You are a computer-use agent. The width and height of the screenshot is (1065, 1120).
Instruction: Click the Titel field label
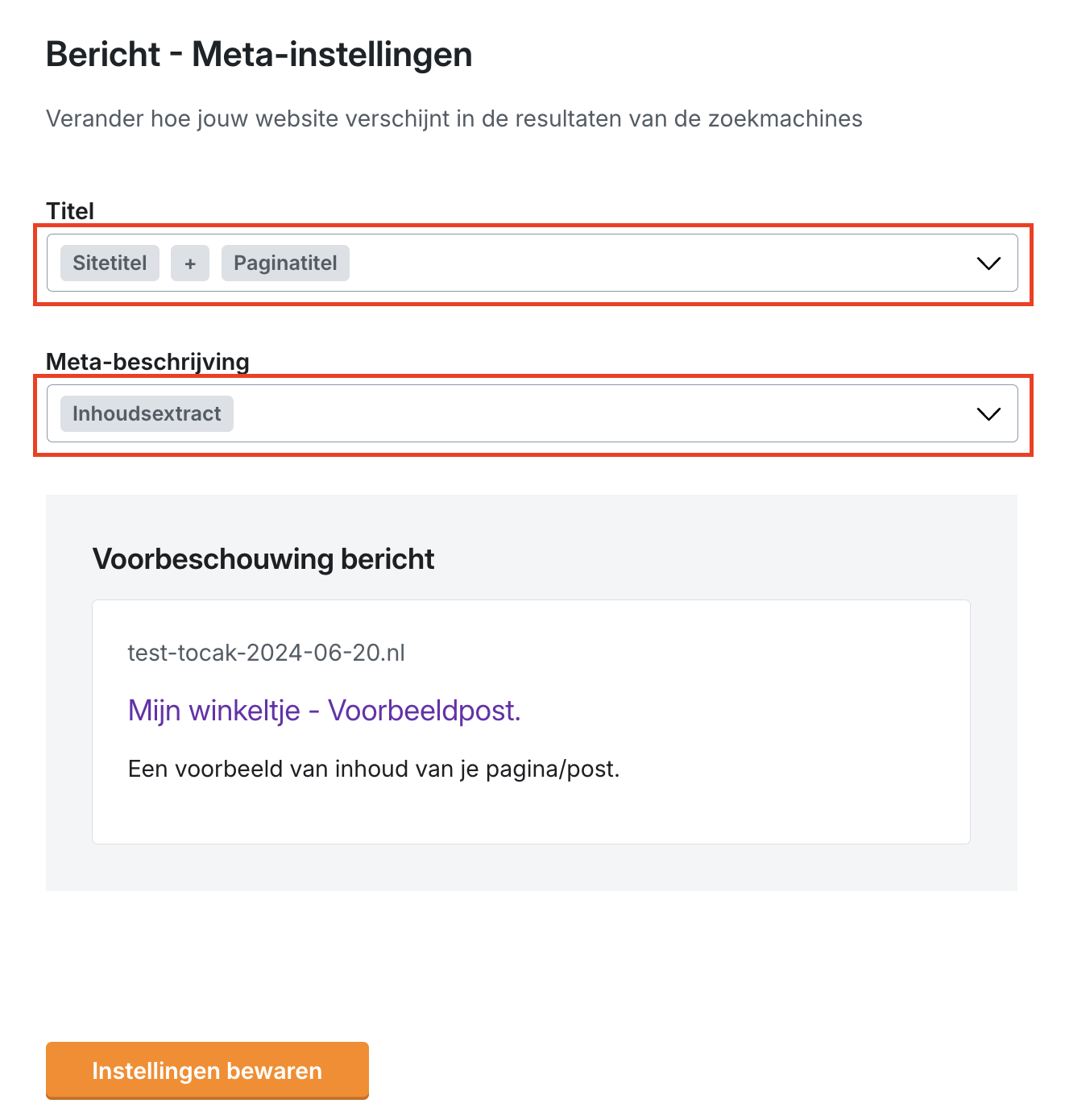[x=70, y=211]
